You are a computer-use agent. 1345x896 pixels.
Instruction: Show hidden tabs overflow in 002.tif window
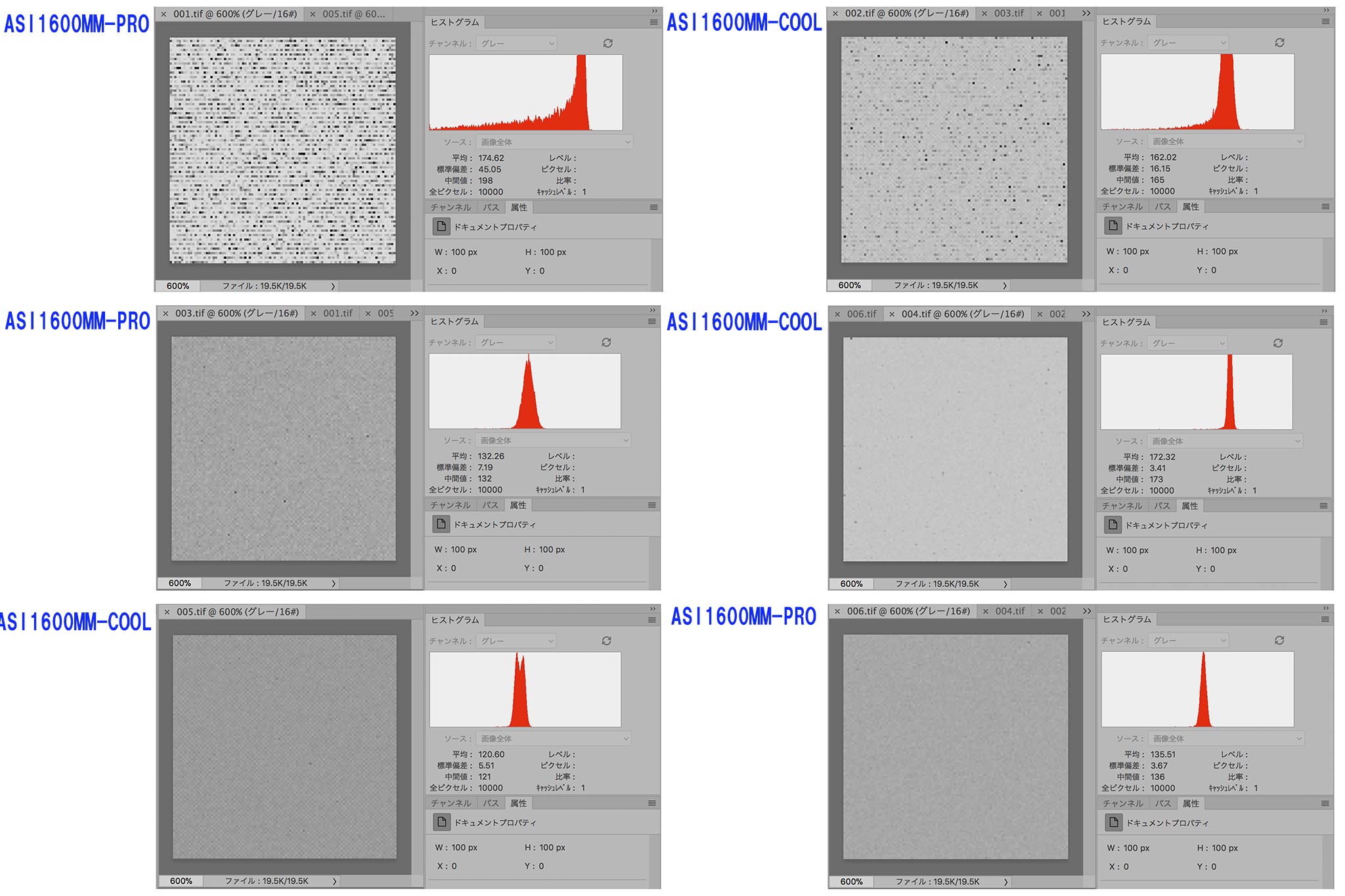point(1086,13)
